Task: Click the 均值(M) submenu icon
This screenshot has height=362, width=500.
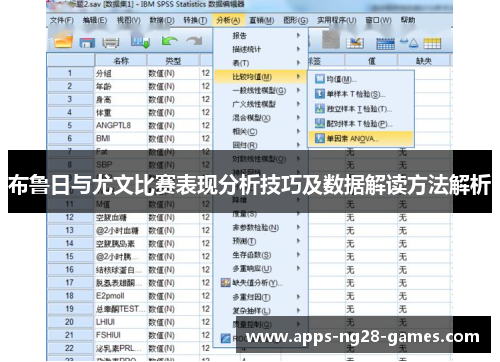Action: (319, 79)
